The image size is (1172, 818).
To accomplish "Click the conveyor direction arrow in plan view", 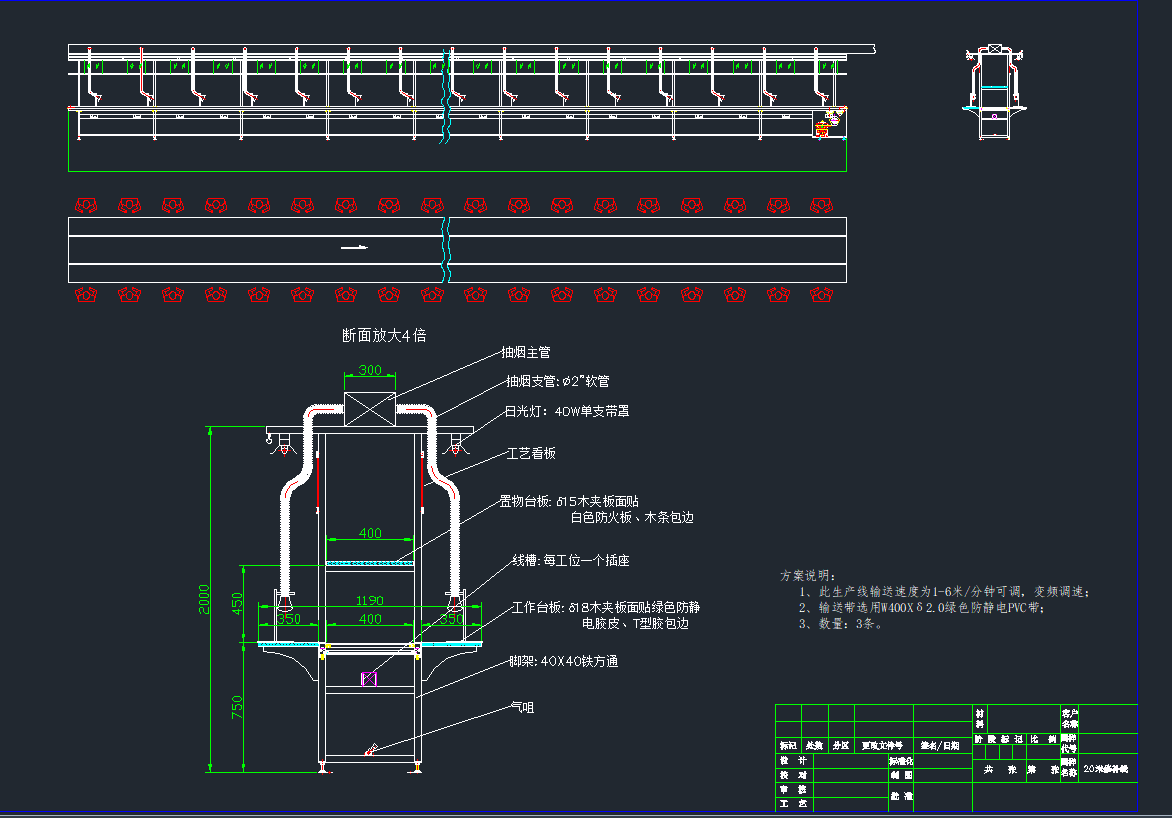I will 354,248.
